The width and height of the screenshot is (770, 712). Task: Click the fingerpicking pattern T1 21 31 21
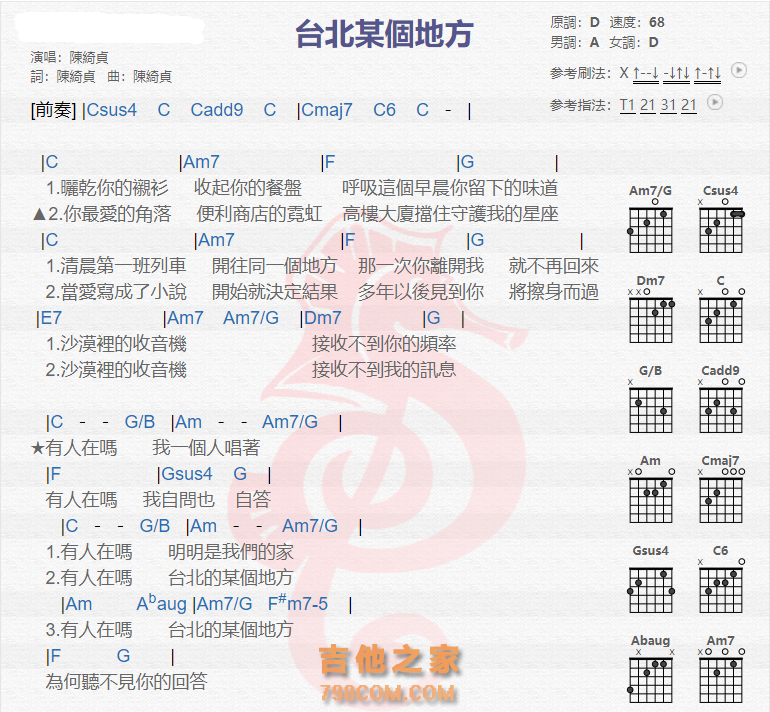(x=658, y=105)
